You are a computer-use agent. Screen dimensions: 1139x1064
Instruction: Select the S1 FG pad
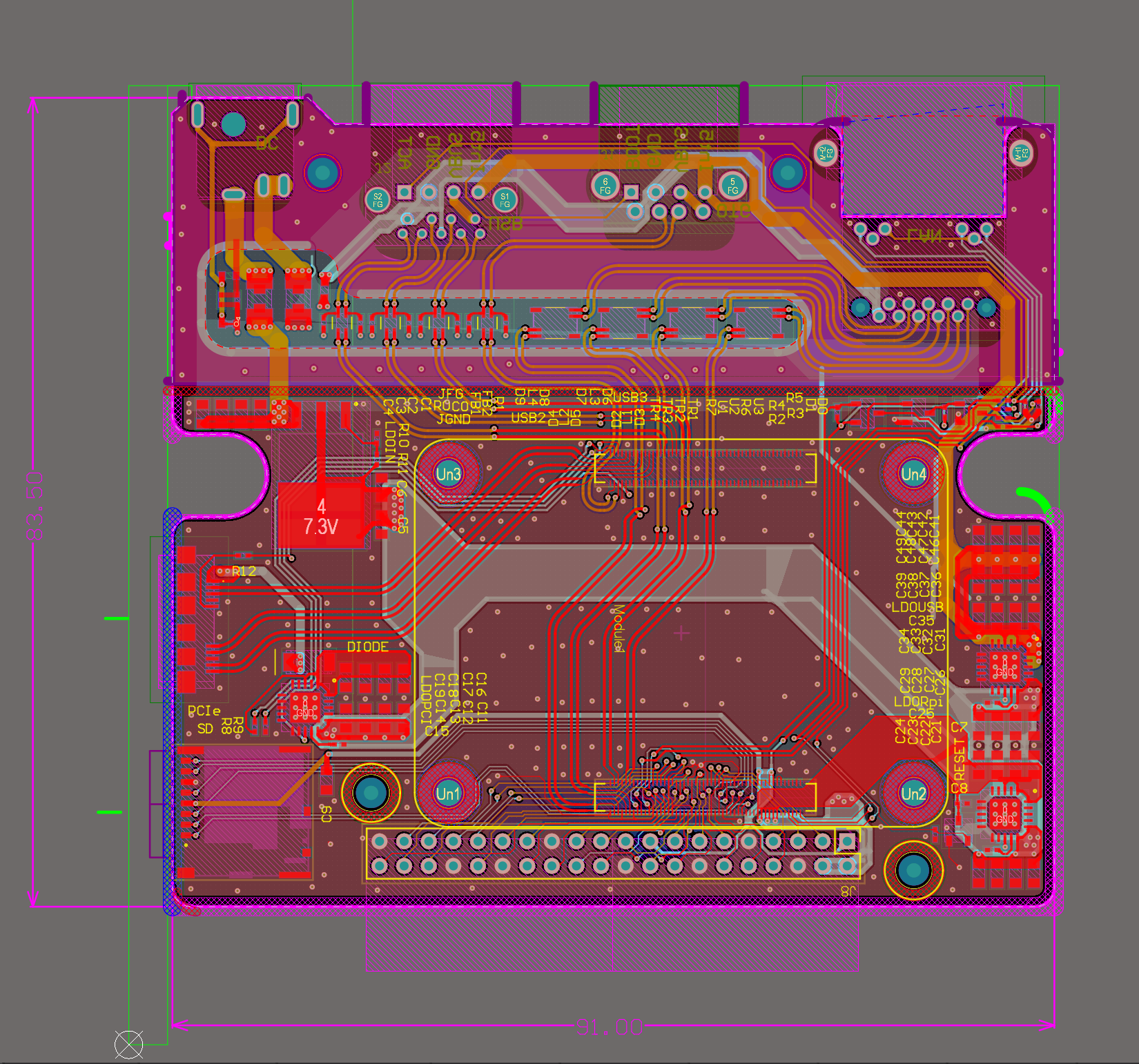(505, 200)
